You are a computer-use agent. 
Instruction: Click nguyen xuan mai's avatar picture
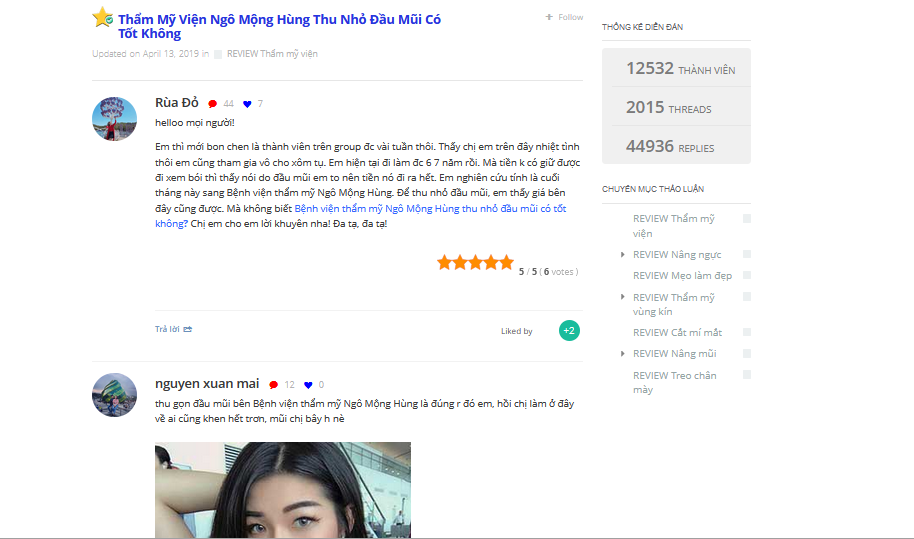(114, 395)
